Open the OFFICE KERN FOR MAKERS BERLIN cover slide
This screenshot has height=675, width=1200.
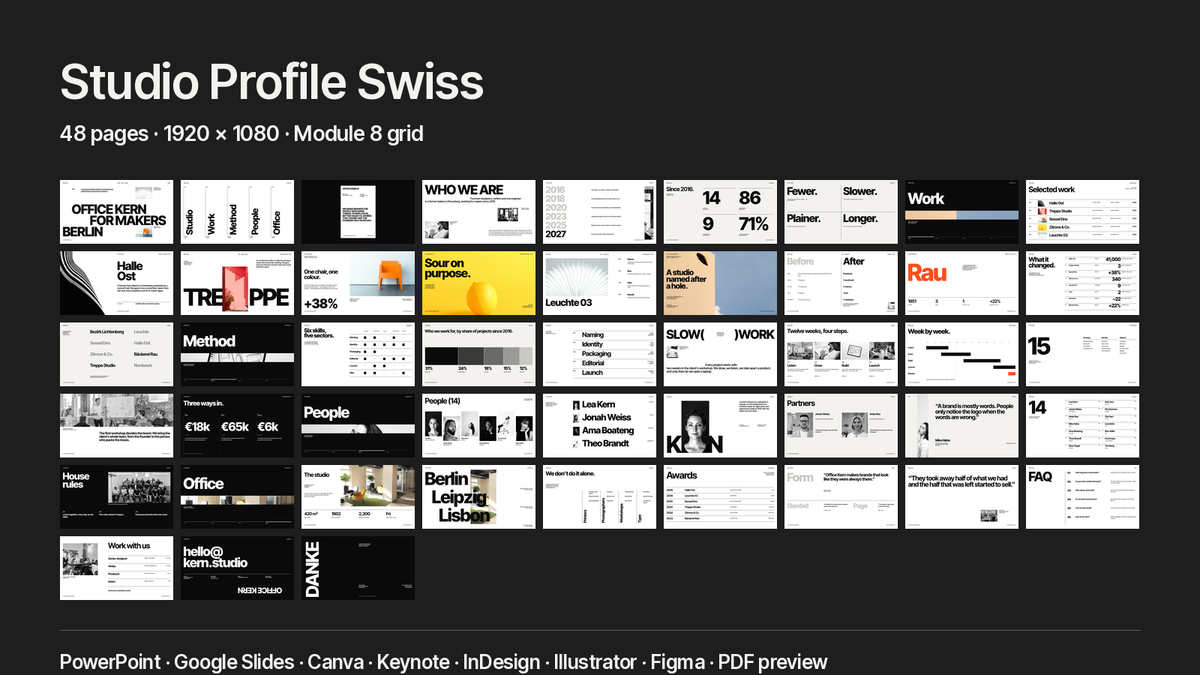click(x=116, y=212)
